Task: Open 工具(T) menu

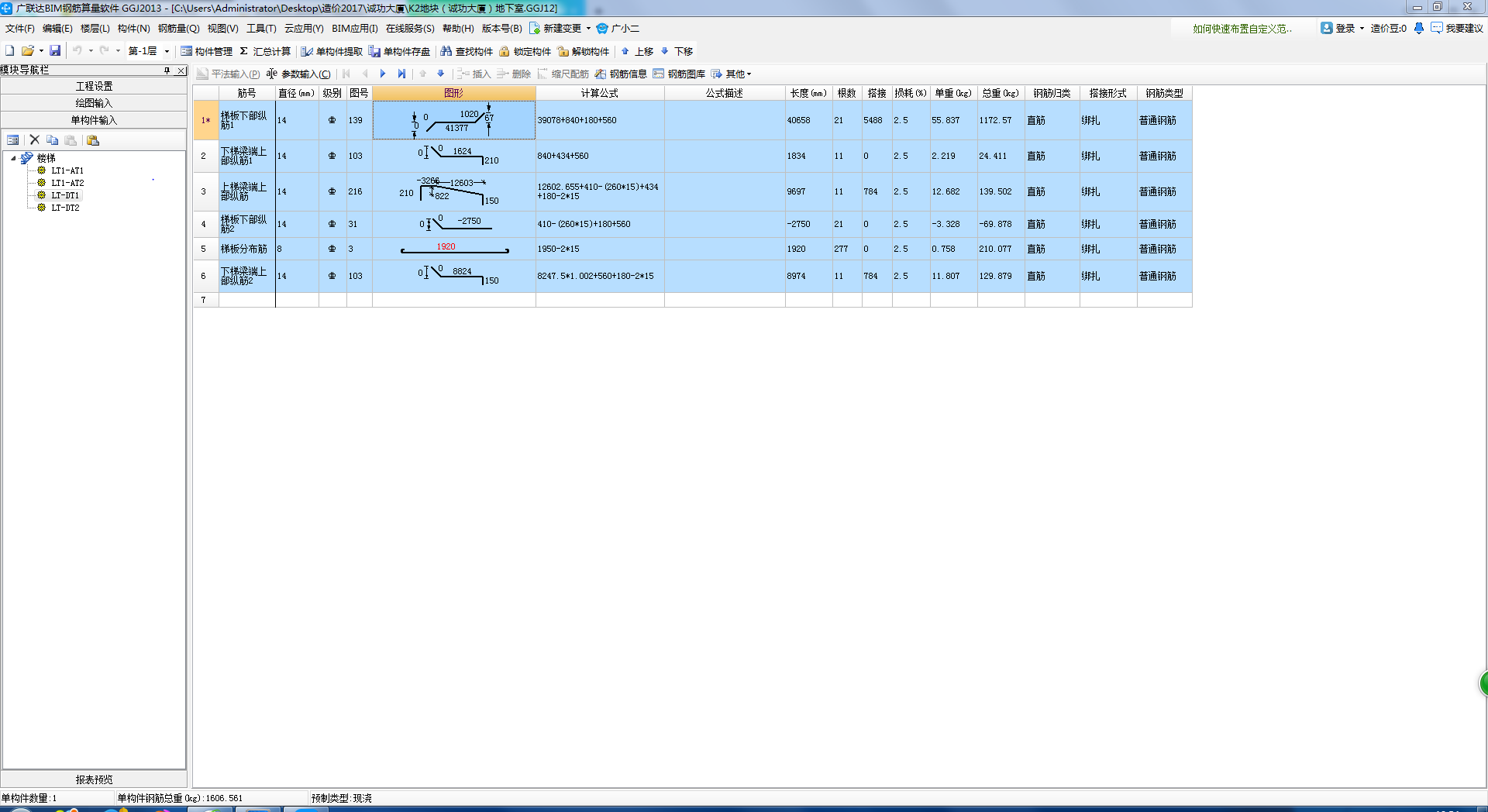Action: point(261,29)
